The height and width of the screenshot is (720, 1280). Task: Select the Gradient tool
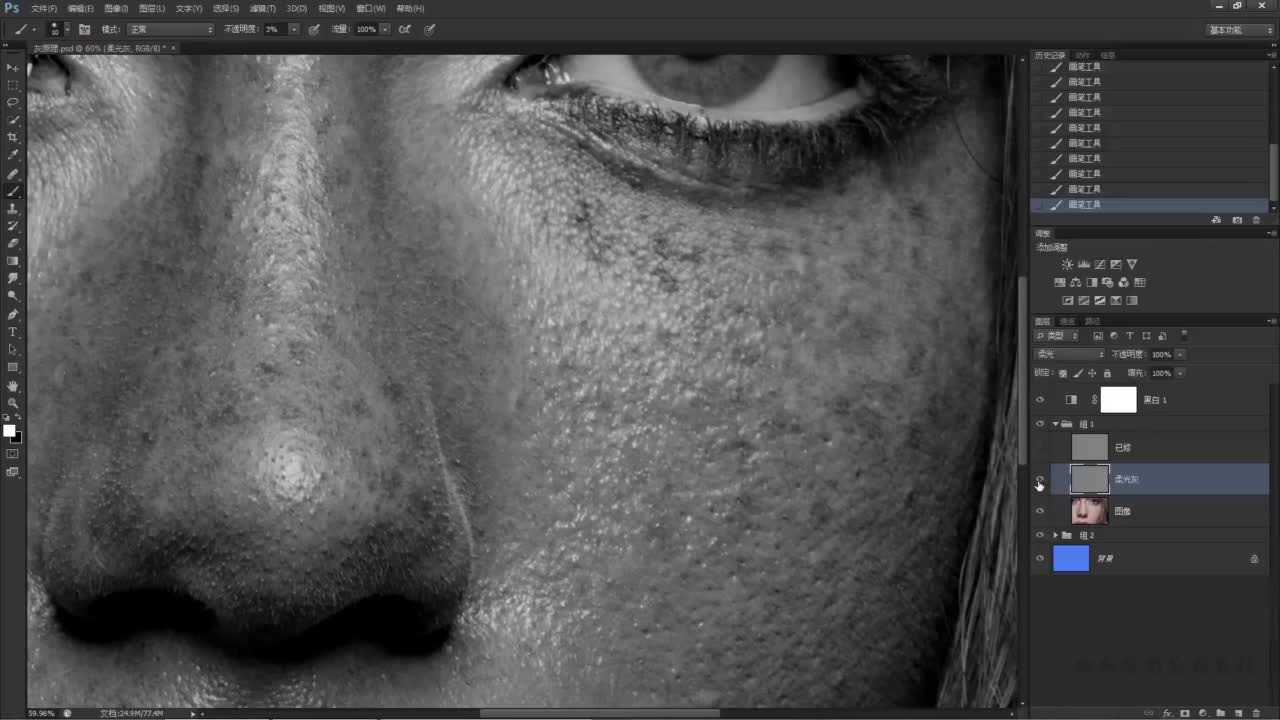point(13,261)
